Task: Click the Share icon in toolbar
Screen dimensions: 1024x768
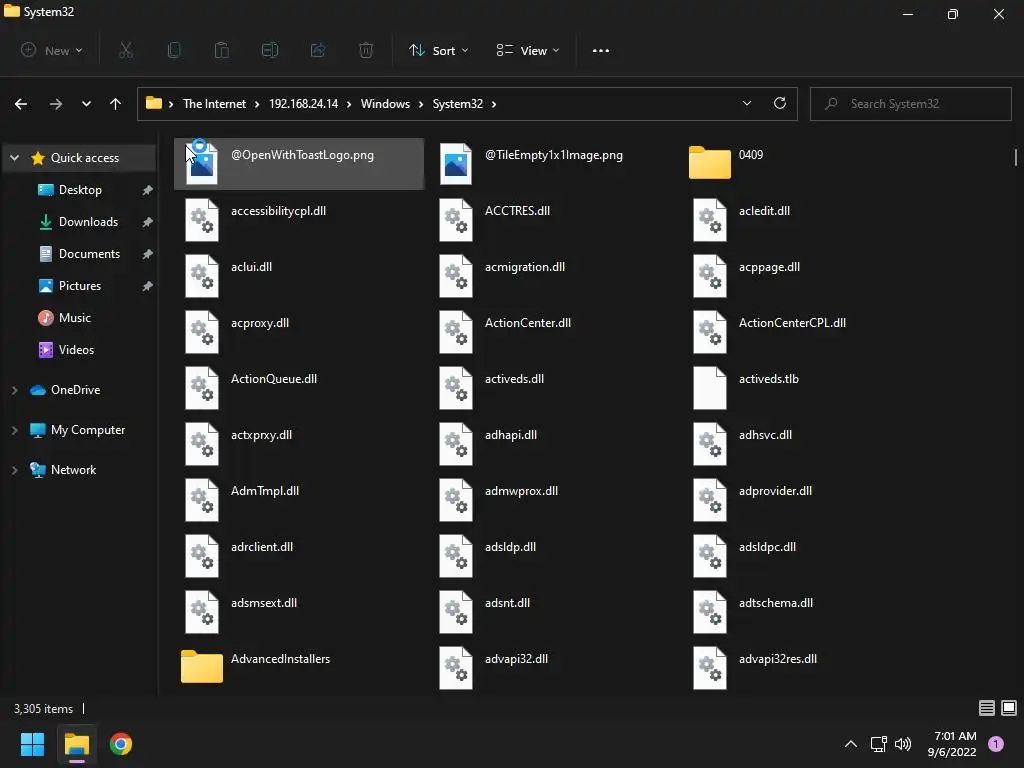Action: (x=318, y=50)
